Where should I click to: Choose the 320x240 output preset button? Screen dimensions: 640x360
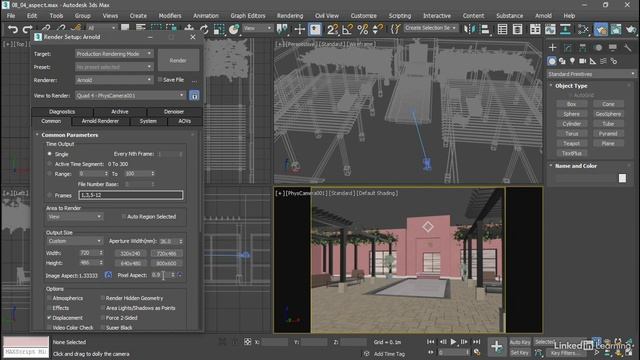click(x=130, y=253)
